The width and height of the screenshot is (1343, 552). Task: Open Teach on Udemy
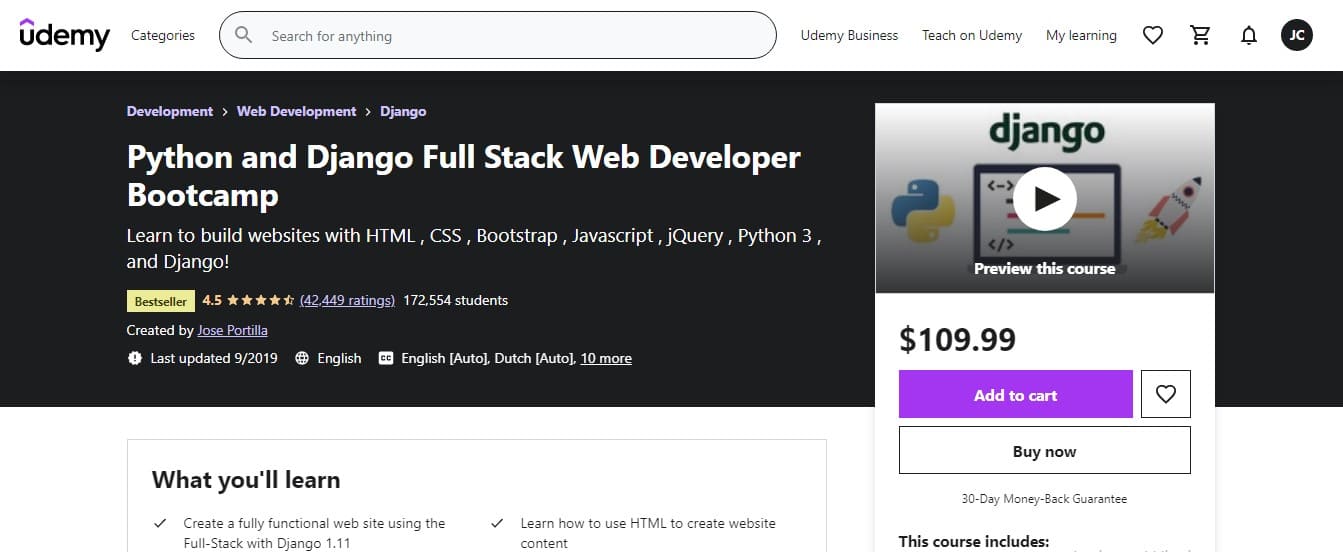972,35
